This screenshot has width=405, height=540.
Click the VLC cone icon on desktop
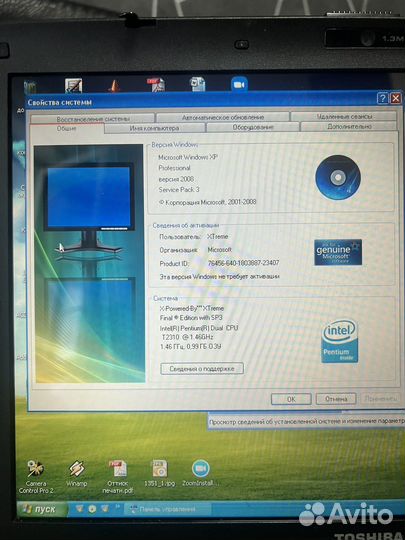point(114,85)
